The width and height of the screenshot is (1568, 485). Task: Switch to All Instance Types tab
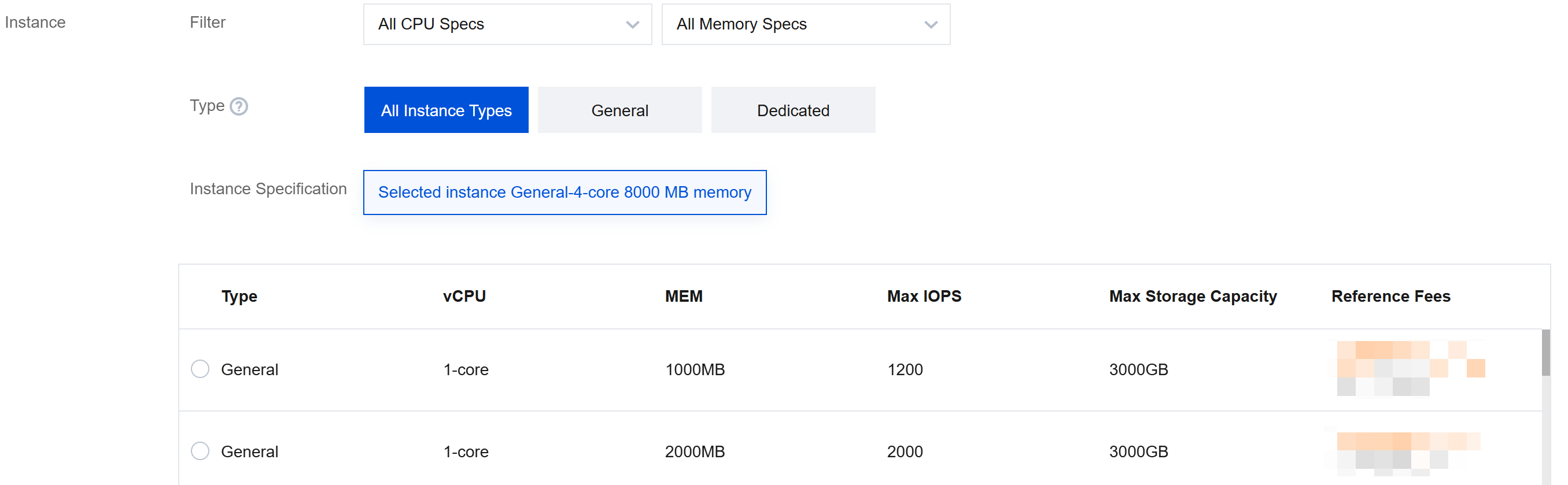(445, 110)
